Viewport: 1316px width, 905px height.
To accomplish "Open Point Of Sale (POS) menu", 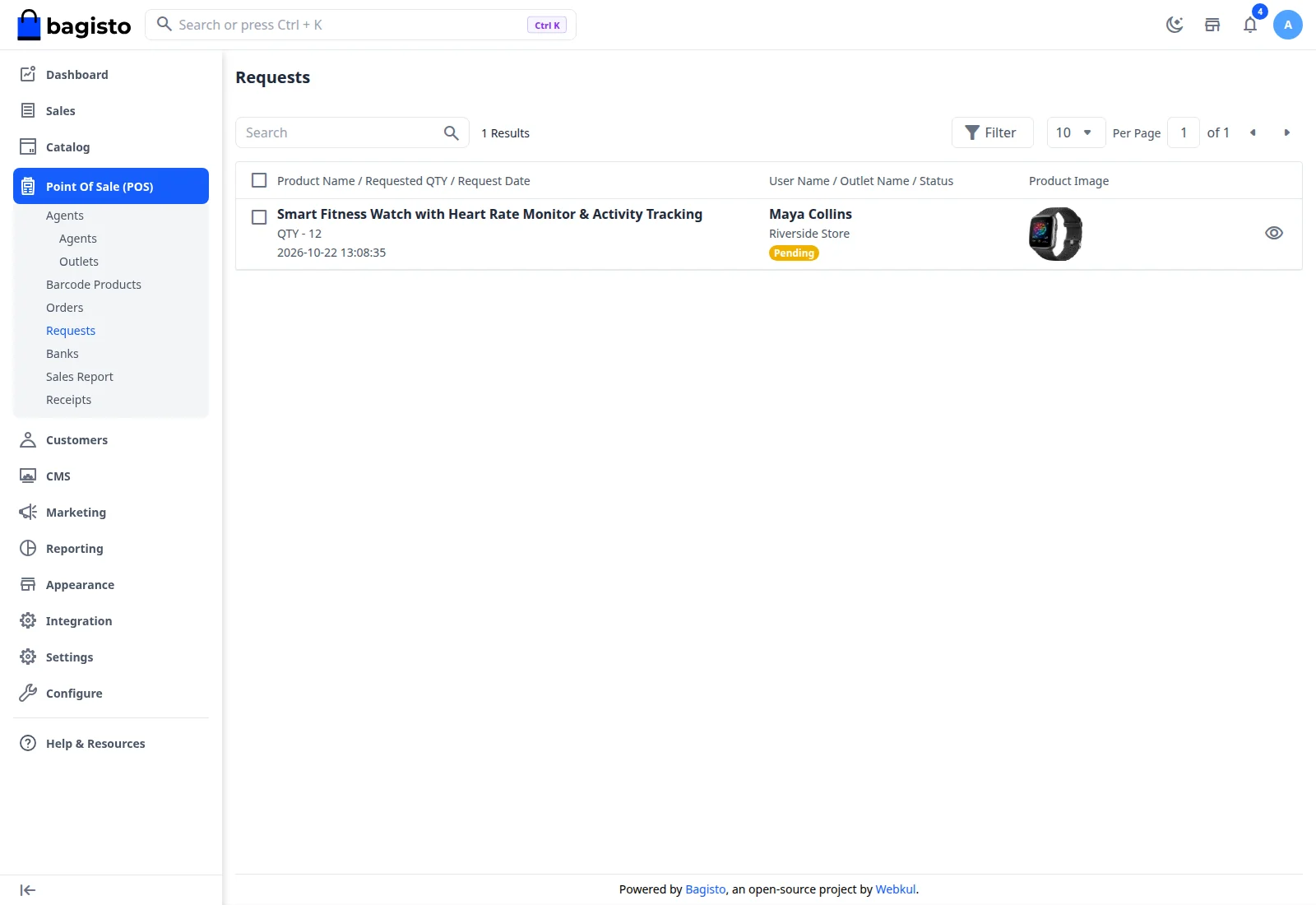I will (111, 186).
